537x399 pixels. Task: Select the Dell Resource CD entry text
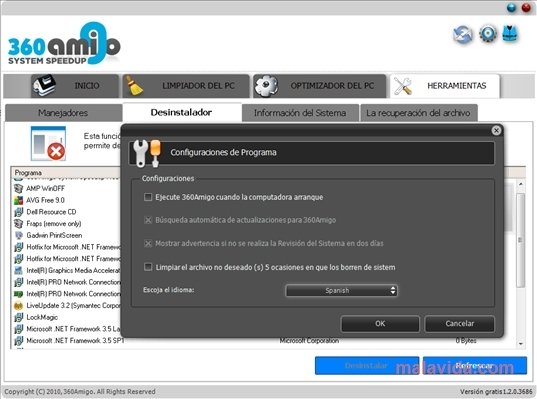51,212
